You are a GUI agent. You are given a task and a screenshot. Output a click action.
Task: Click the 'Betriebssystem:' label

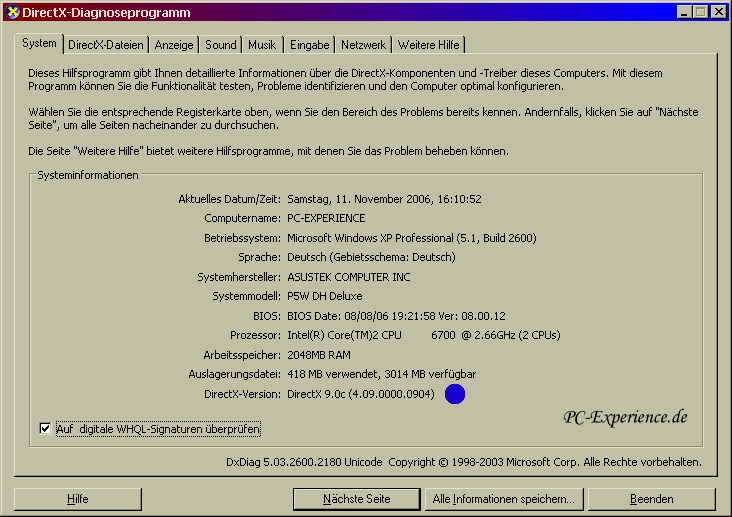click(242, 238)
